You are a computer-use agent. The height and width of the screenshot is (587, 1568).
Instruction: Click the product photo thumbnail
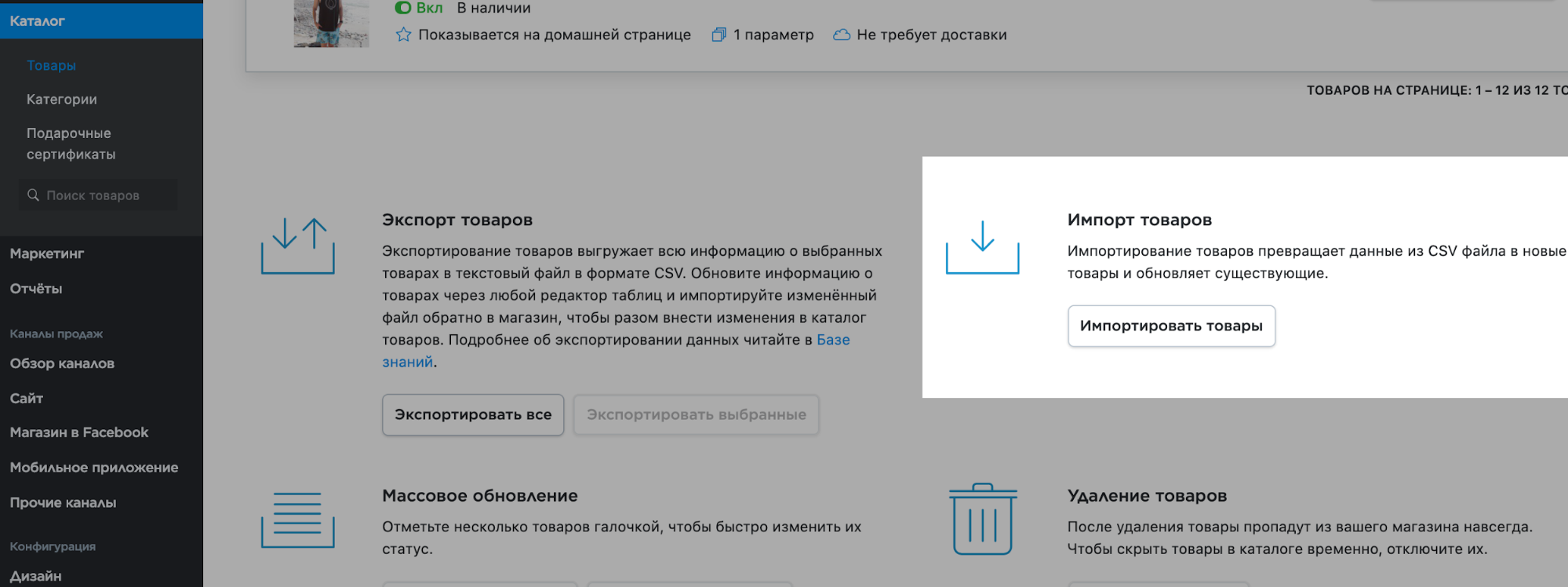tap(331, 23)
